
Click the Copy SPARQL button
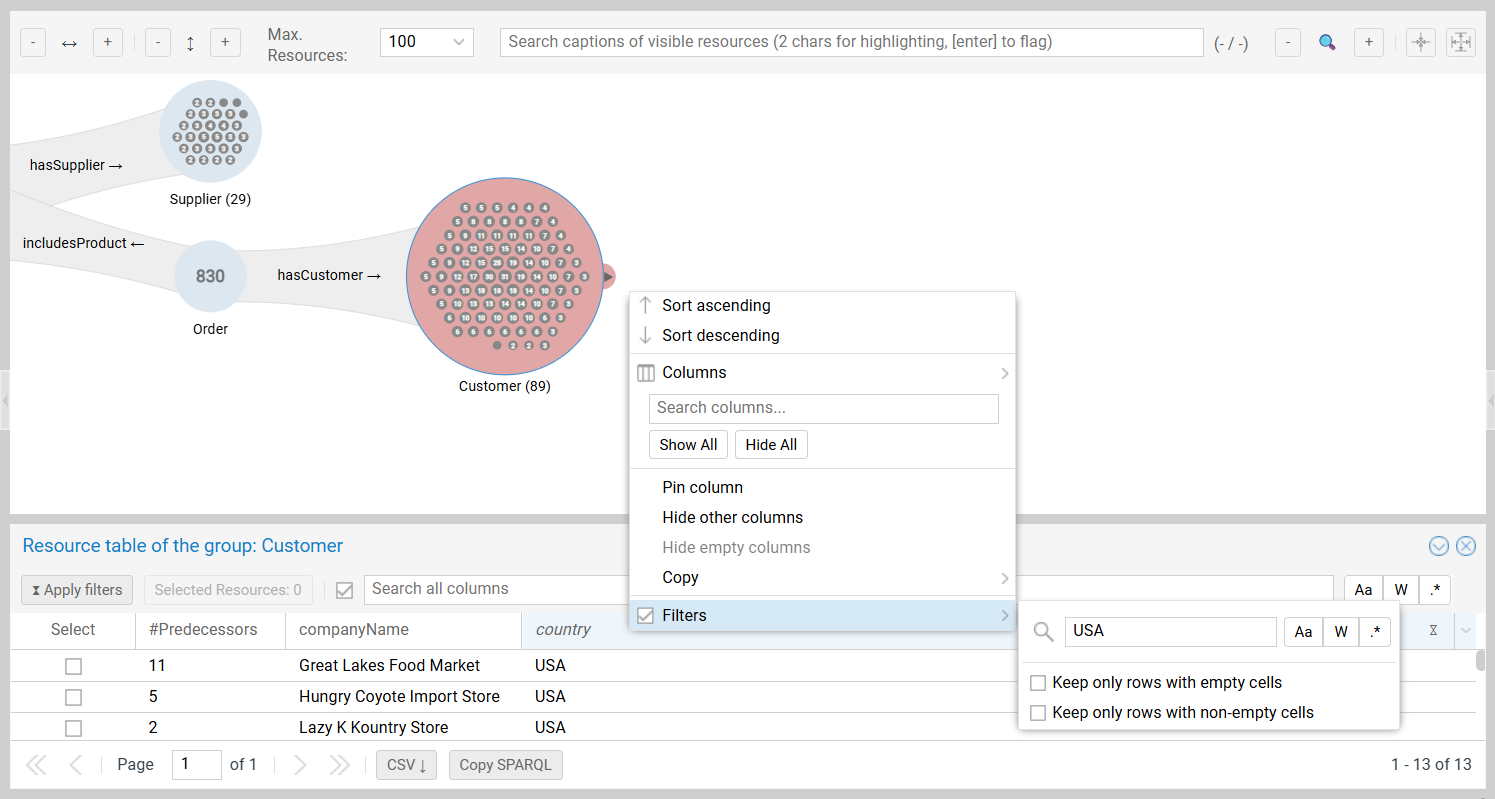[505, 764]
